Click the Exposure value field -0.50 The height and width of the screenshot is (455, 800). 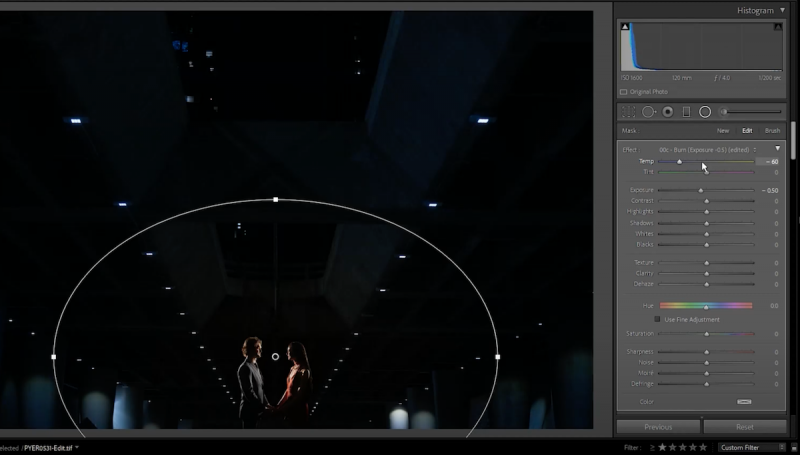pyautogui.click(x=769, y=190)
